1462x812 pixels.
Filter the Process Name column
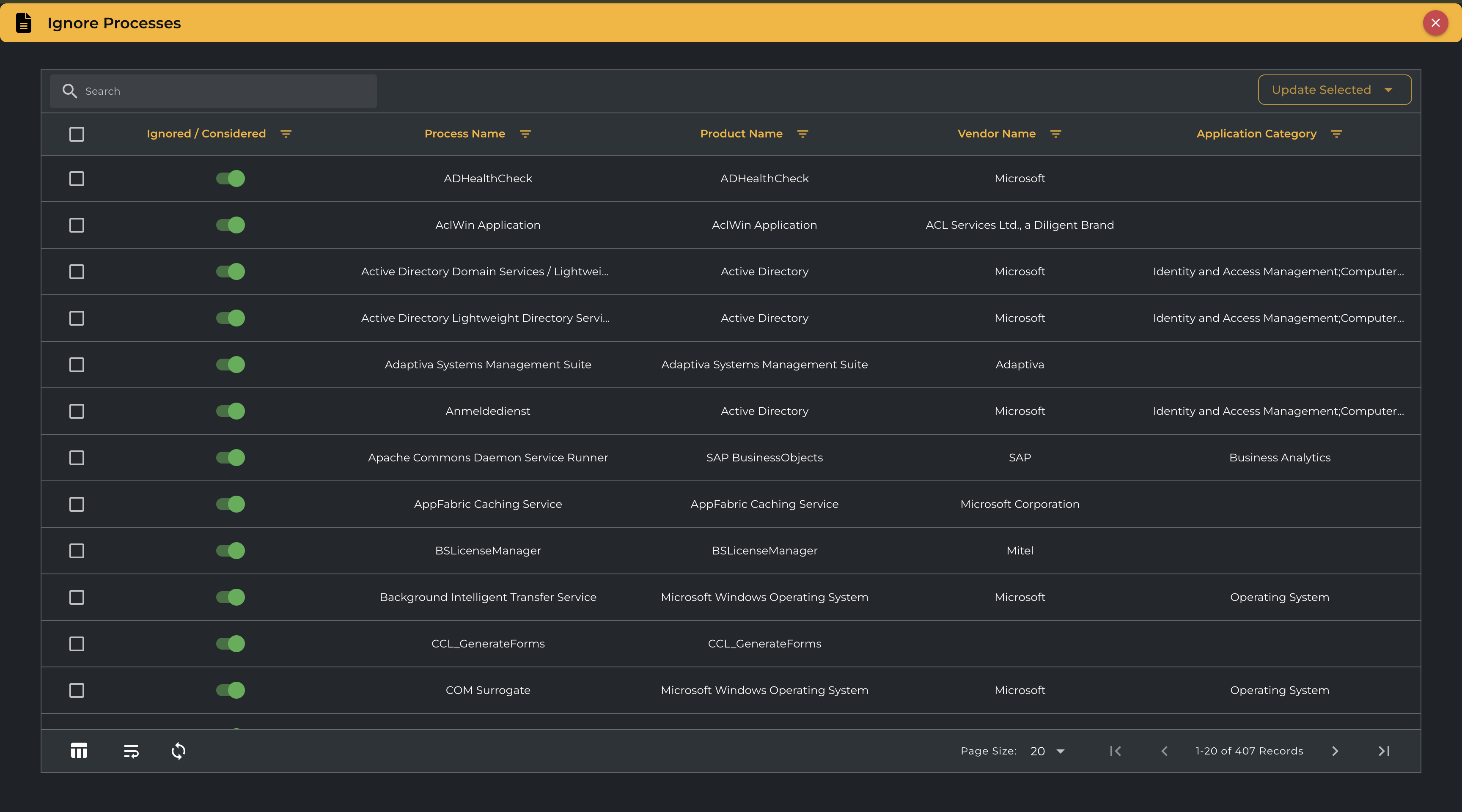click(x=525, y=134)
